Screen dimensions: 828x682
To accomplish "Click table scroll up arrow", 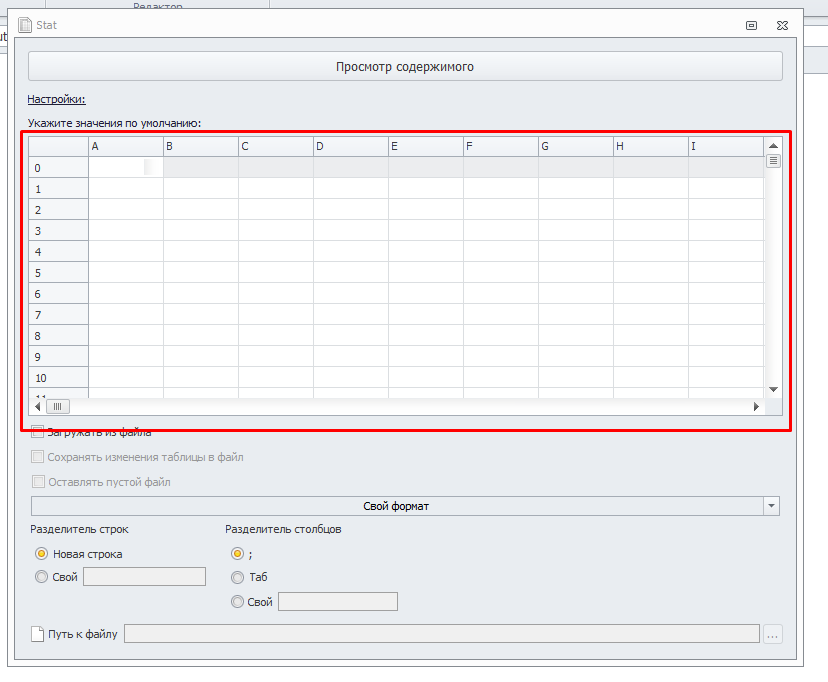I will tap(774, 146).
